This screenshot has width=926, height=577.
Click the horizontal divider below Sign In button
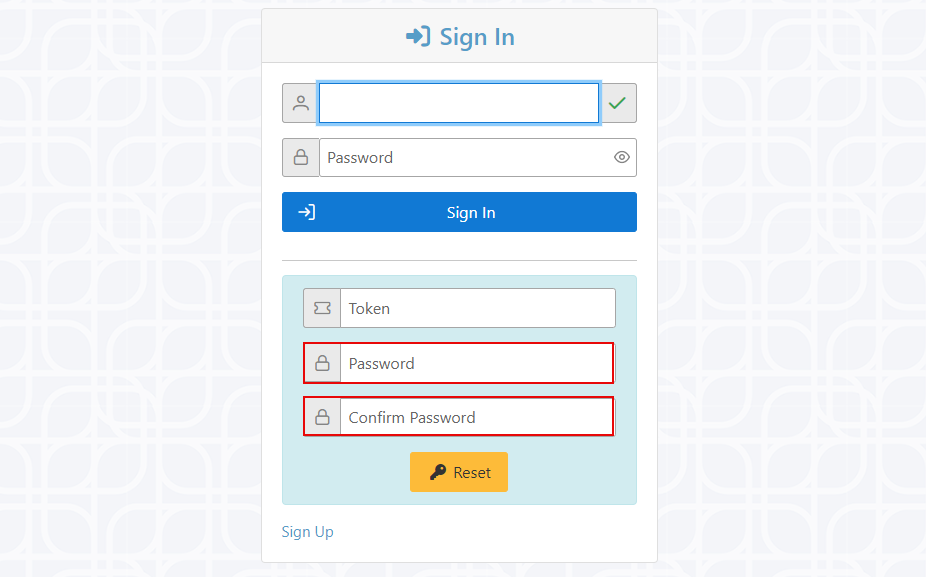coord(459,260)
